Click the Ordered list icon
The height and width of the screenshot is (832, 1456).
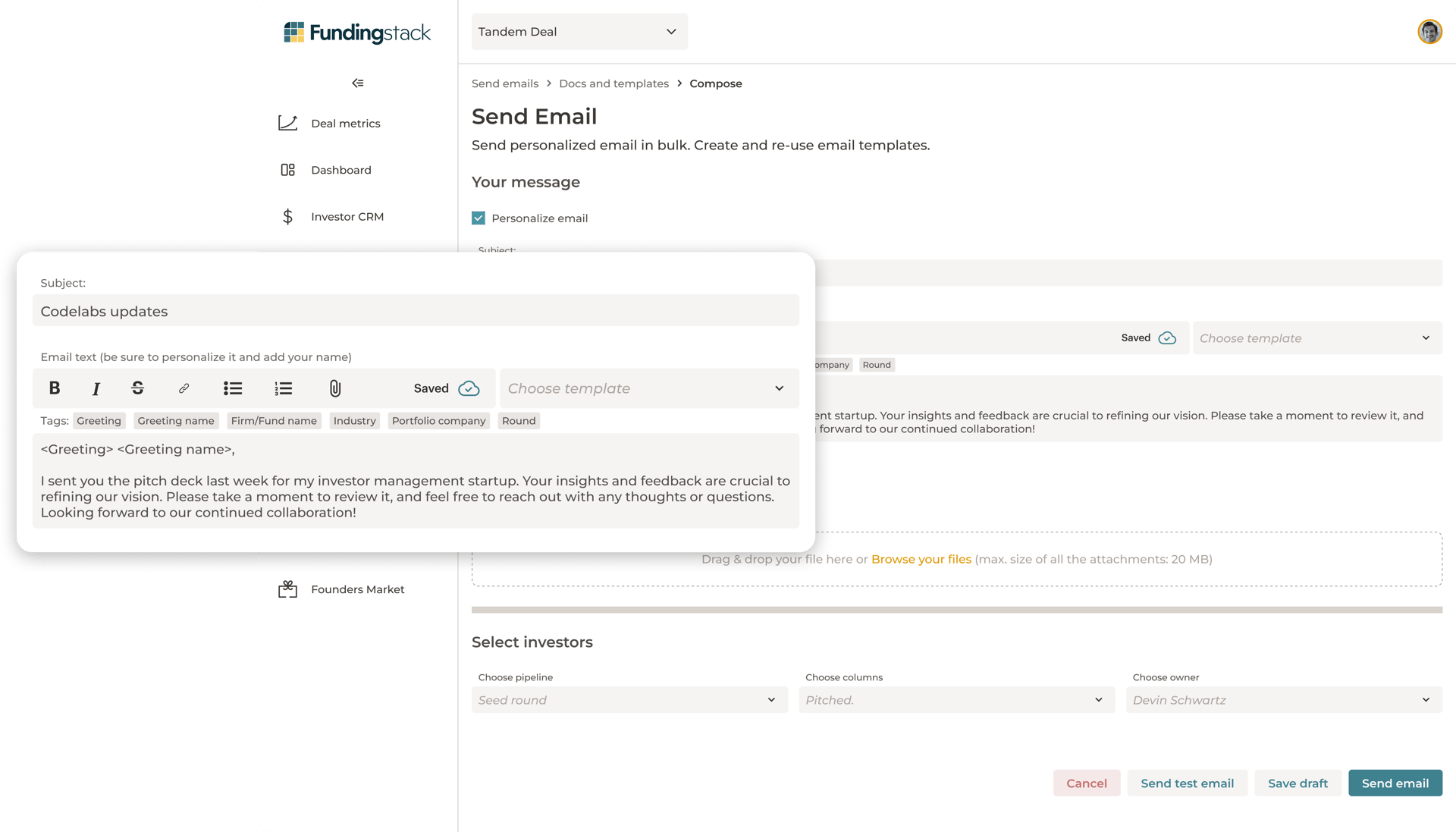point(284,388)
